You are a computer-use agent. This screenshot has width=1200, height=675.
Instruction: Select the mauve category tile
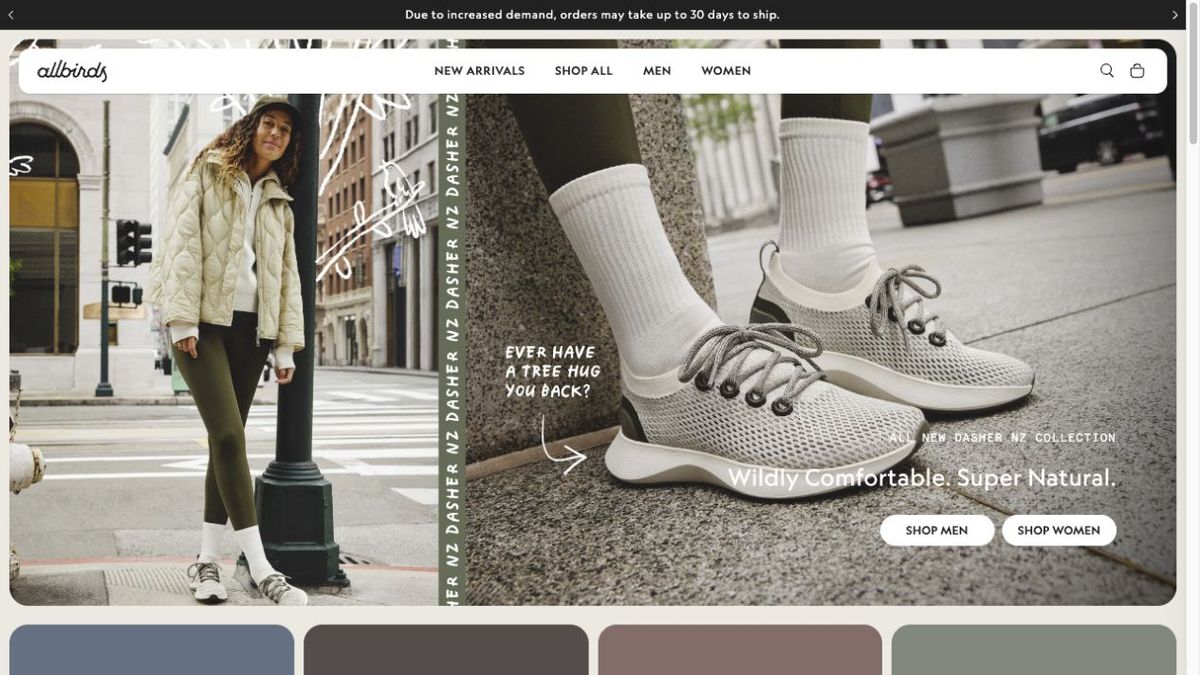pyautogui.click(x=740, y=650)
